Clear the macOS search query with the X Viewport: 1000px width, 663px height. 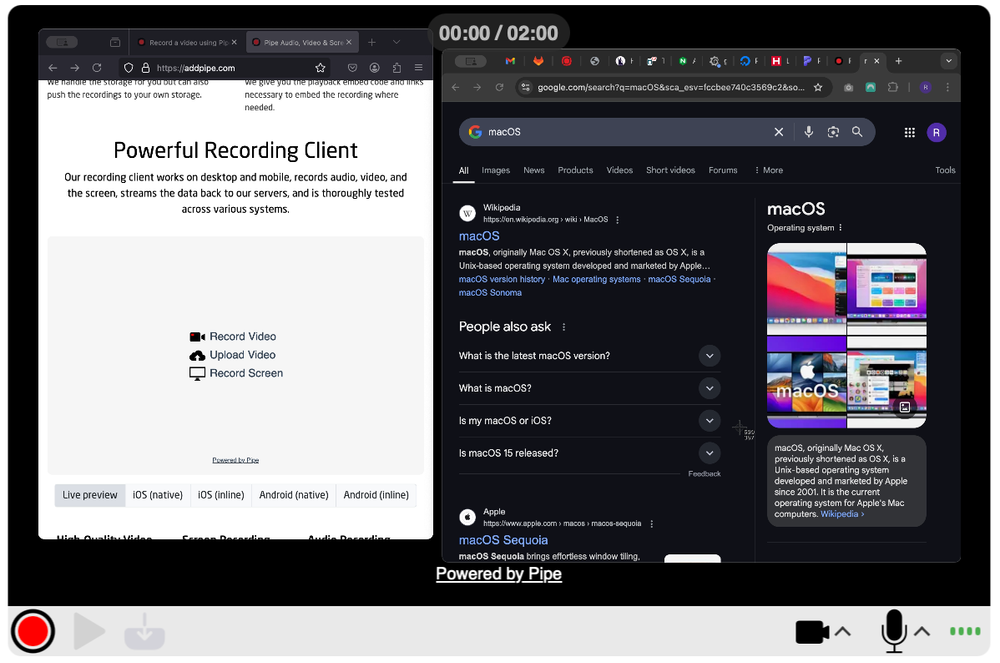[779, 131]
